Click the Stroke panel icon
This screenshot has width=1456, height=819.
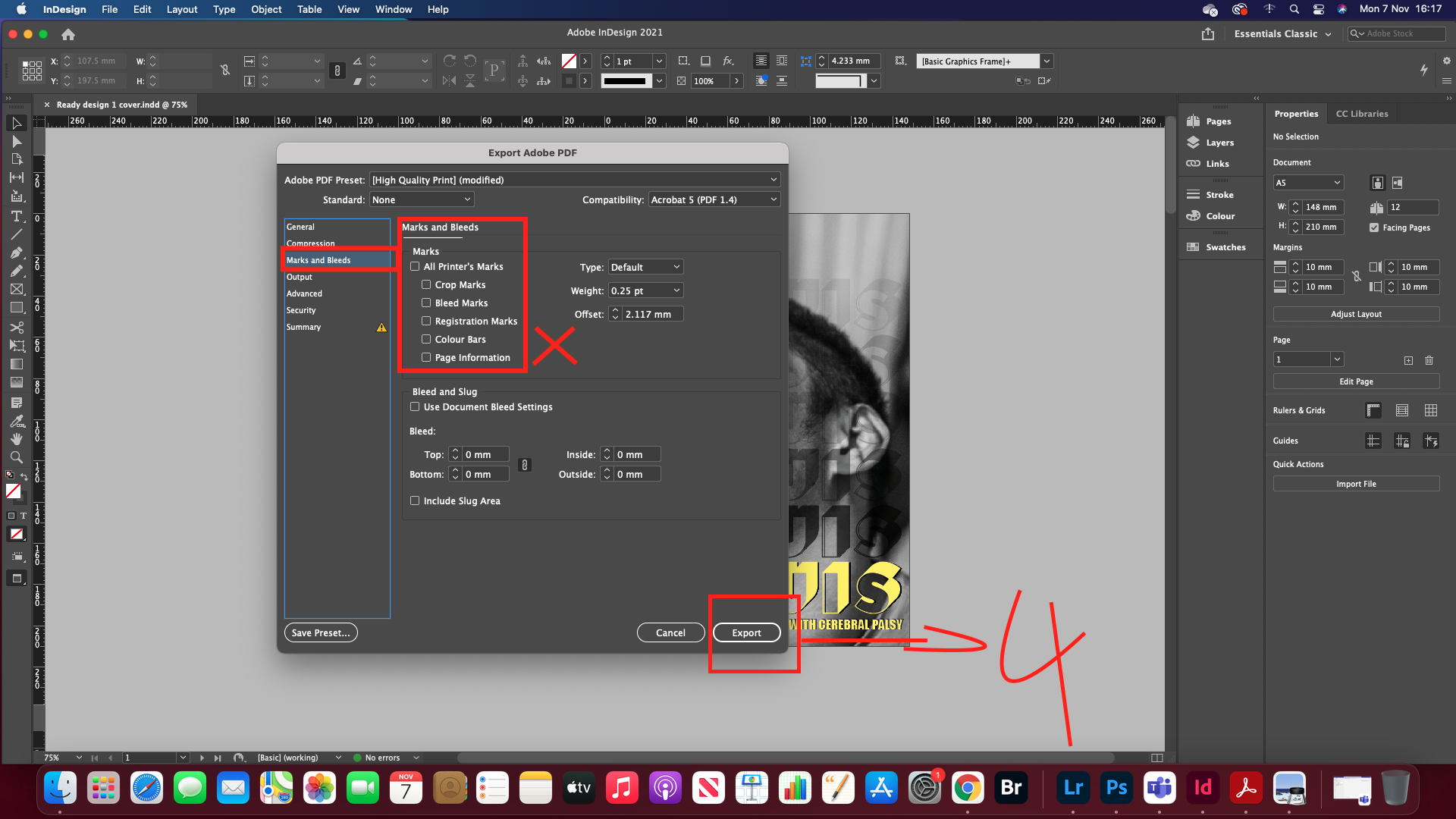1194,195
